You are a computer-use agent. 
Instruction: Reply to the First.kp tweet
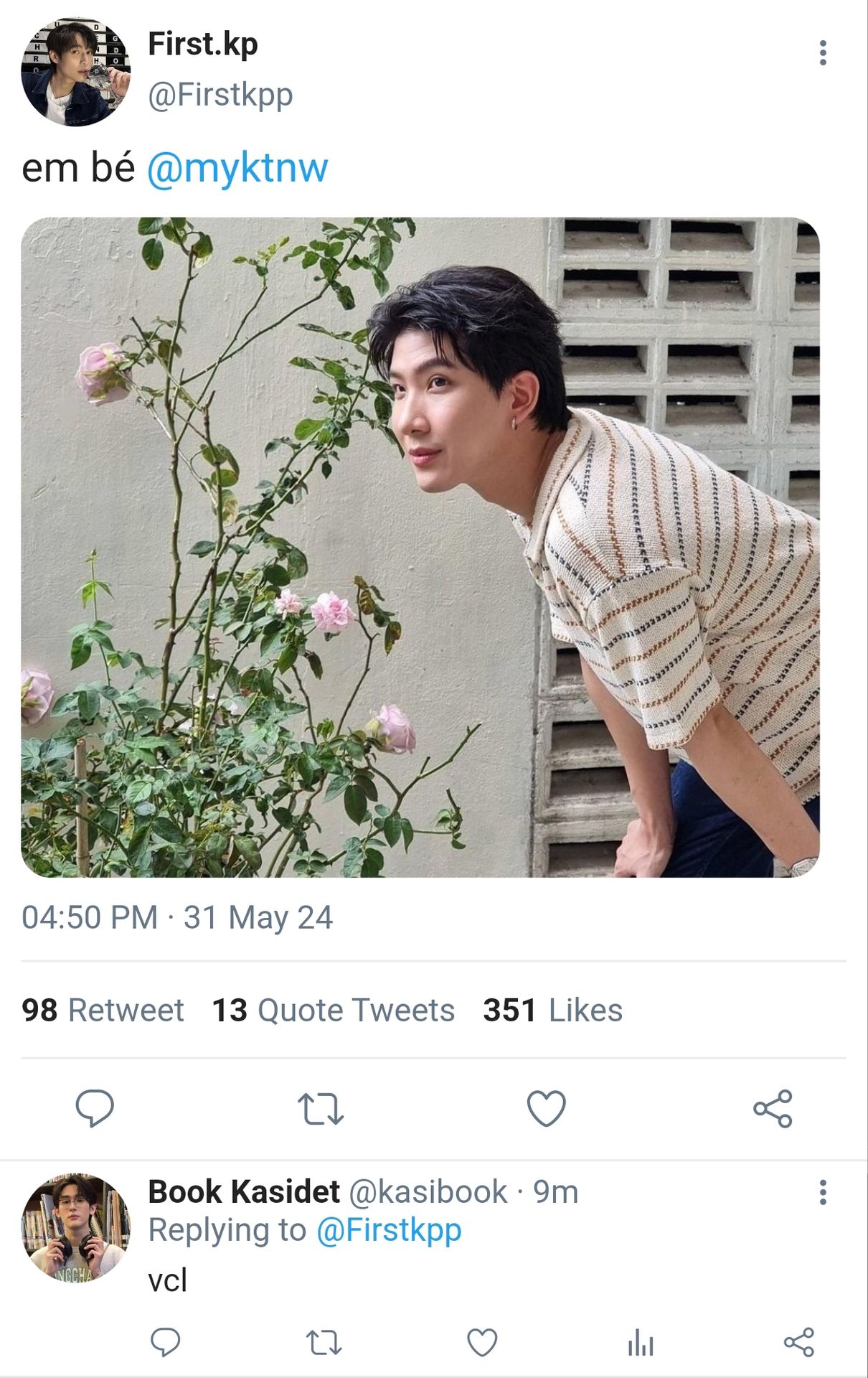(95, 1108)
